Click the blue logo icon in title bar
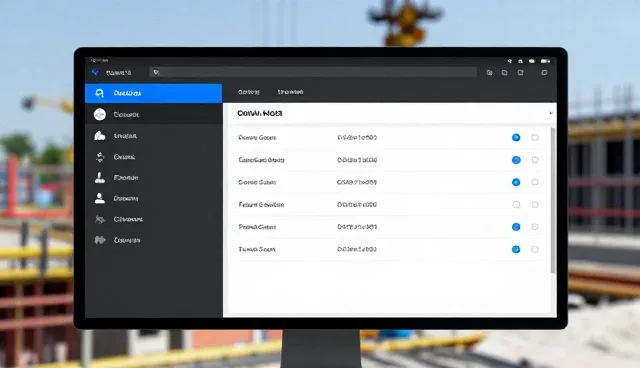The image size is (640, 368). coord(95,72)
